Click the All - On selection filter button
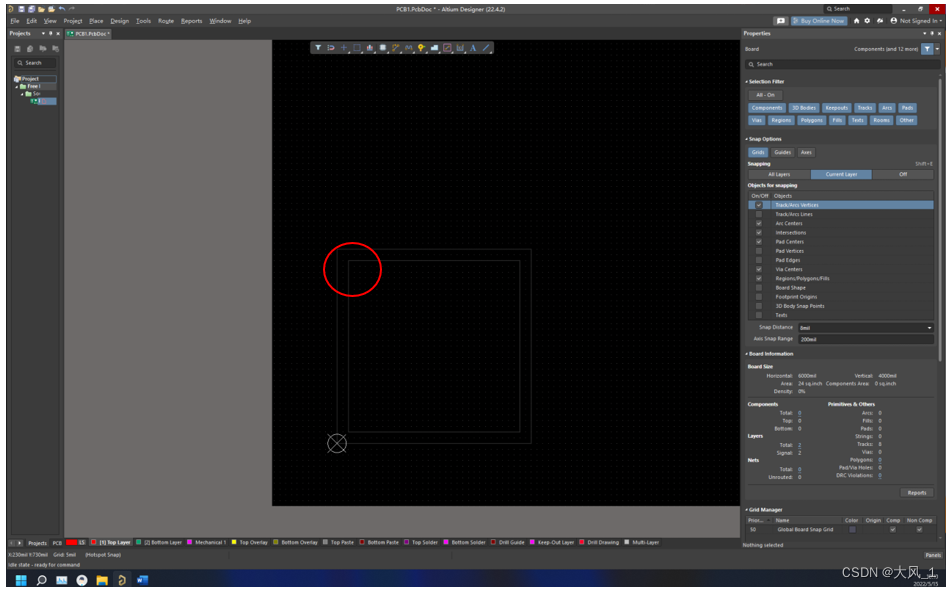This screenshot has width=952, height=589. pyautogui.click(x=765, y=95)
